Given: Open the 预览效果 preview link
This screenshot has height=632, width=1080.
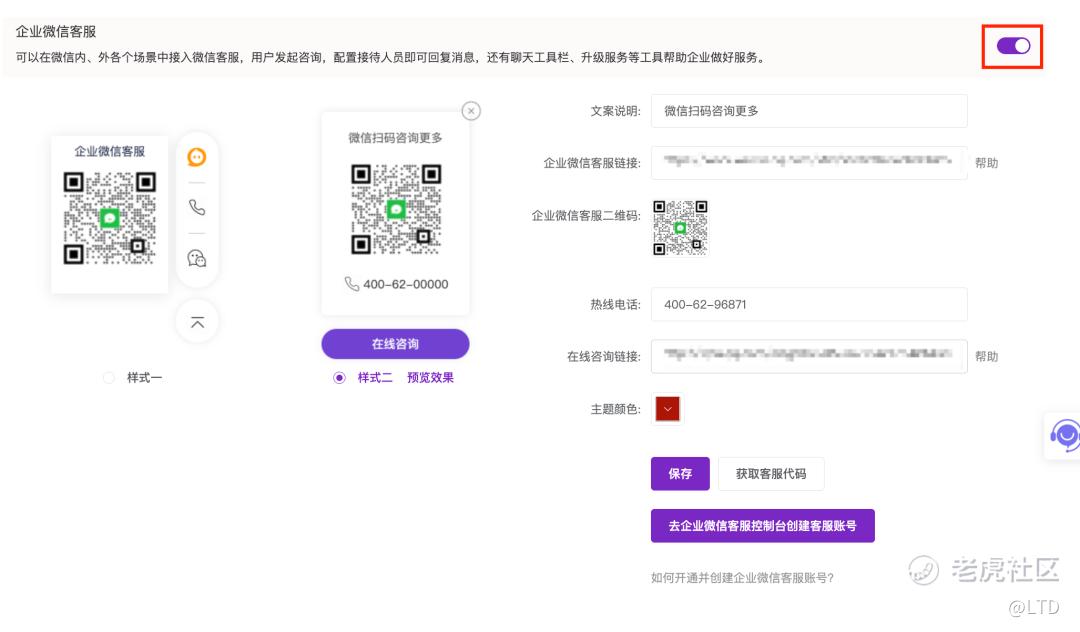Looking at the screenshot, I should point(430,377).
